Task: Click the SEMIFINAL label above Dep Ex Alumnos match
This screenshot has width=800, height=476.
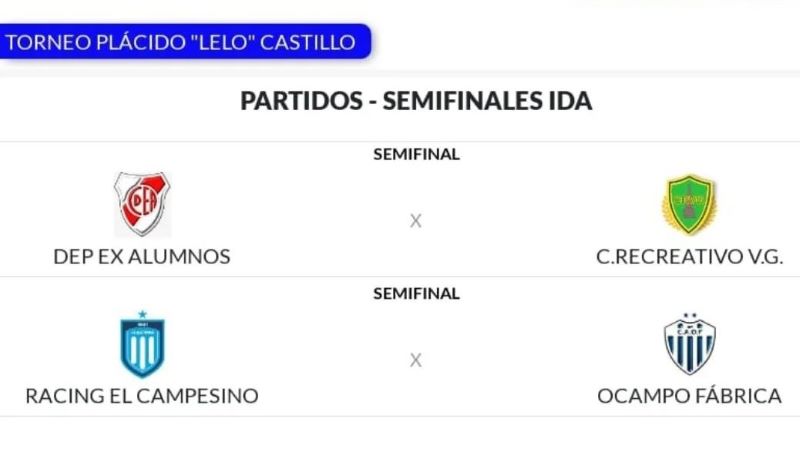Action: click(x=416, y=154)
